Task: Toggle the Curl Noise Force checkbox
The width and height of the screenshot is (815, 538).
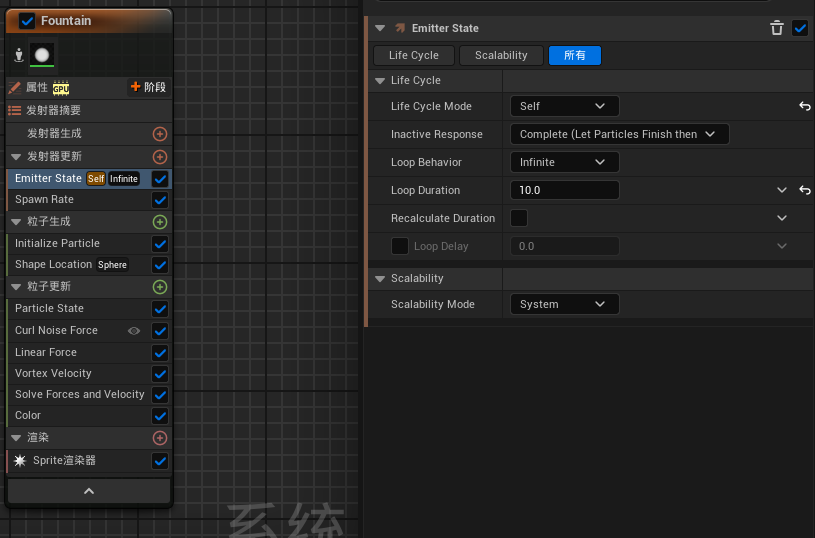Action: pos(160,331)
